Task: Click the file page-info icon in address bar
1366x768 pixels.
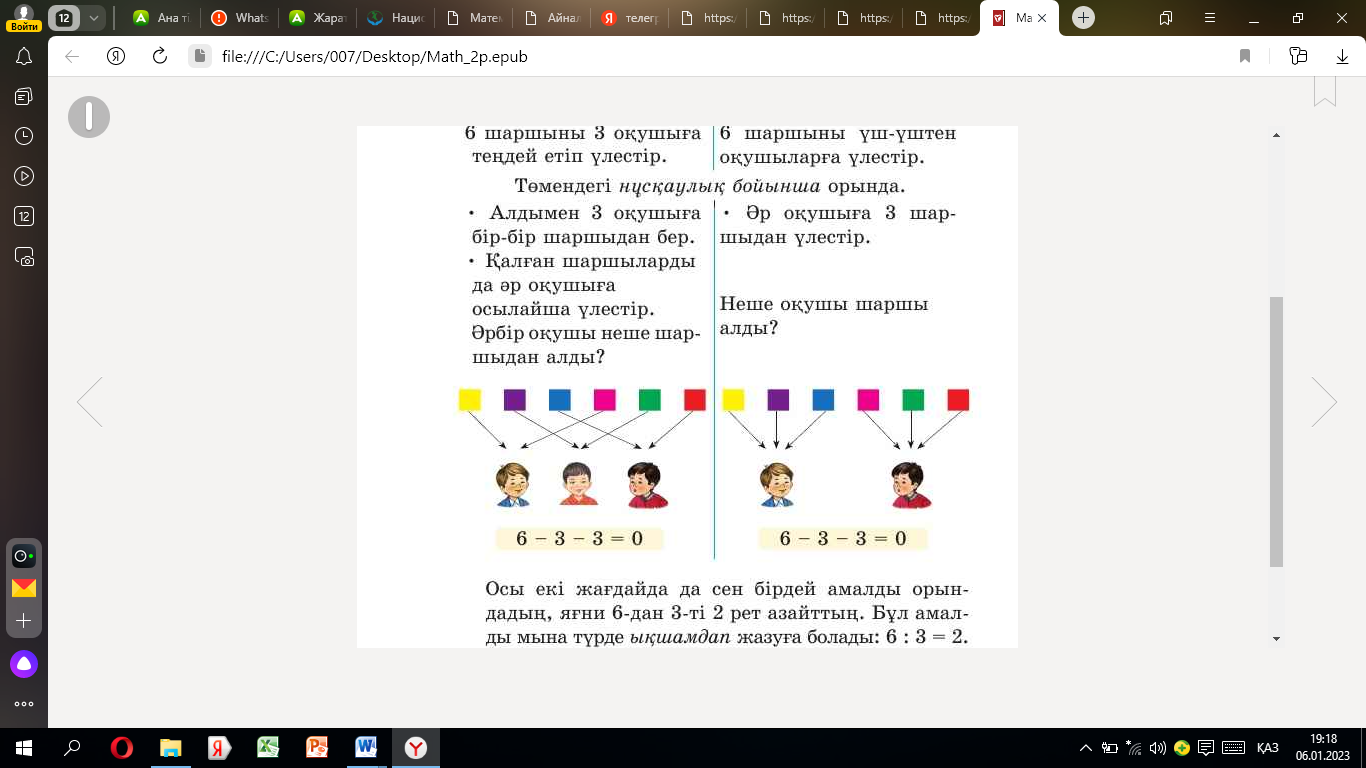Action: point(200,57)
